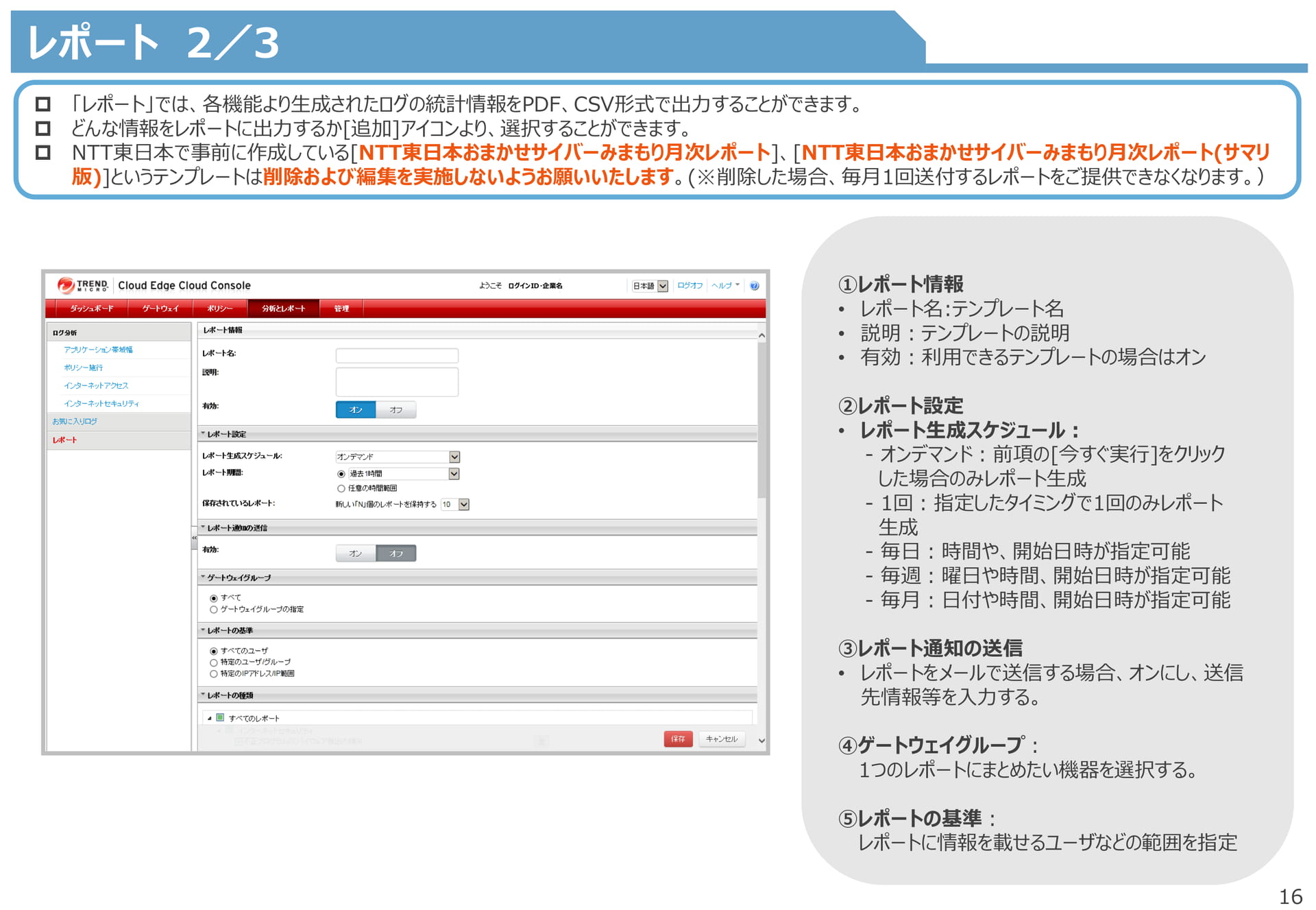1316x910 pixels.
Task: Switch to the 分析とレポート tab
Action: 283,309
